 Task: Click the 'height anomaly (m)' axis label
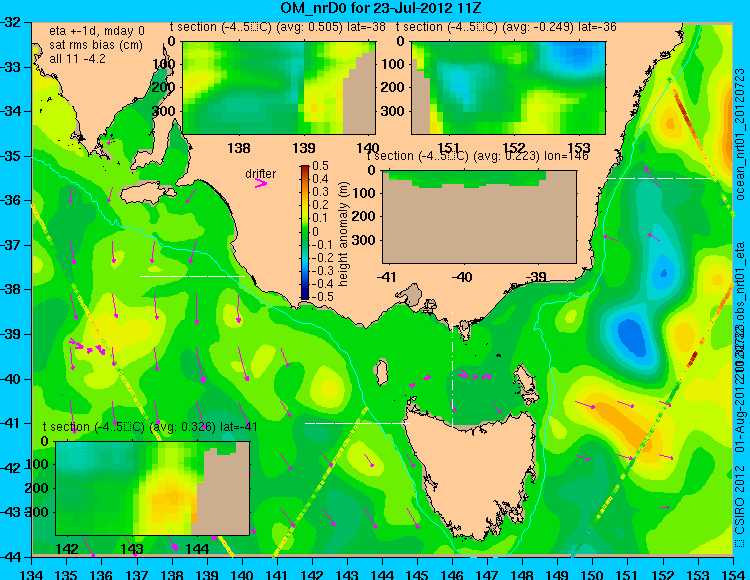[x=343, y=234]
